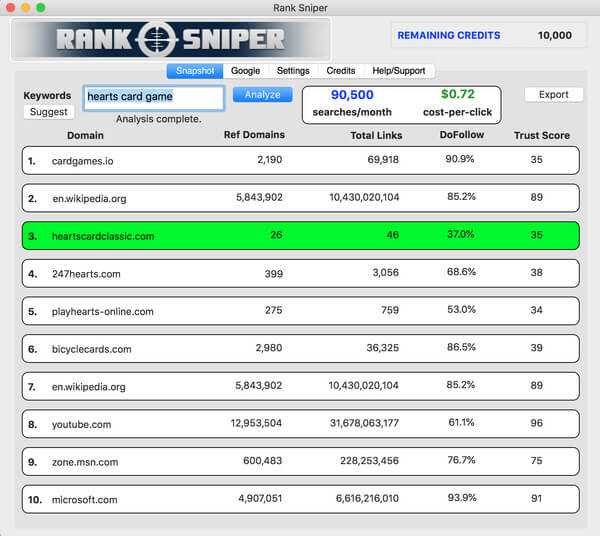Image resolution: width=600 pixels, height=536 pixels.
Task: Click the Analyze button
Action: coord(262,94)
